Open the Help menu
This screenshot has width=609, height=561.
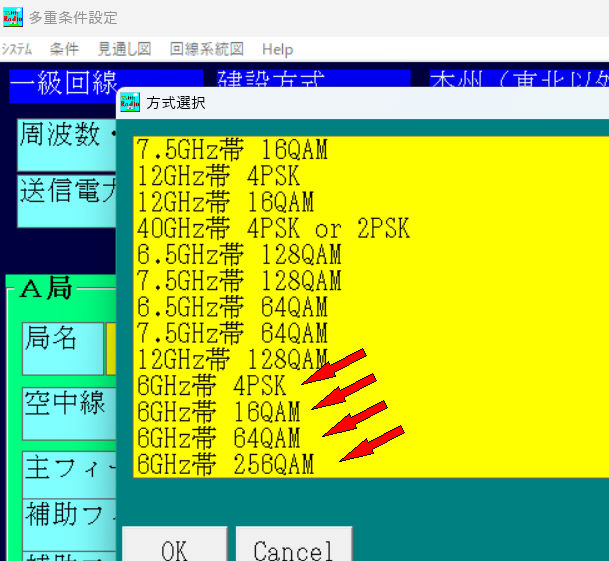(x=277, y=49)
